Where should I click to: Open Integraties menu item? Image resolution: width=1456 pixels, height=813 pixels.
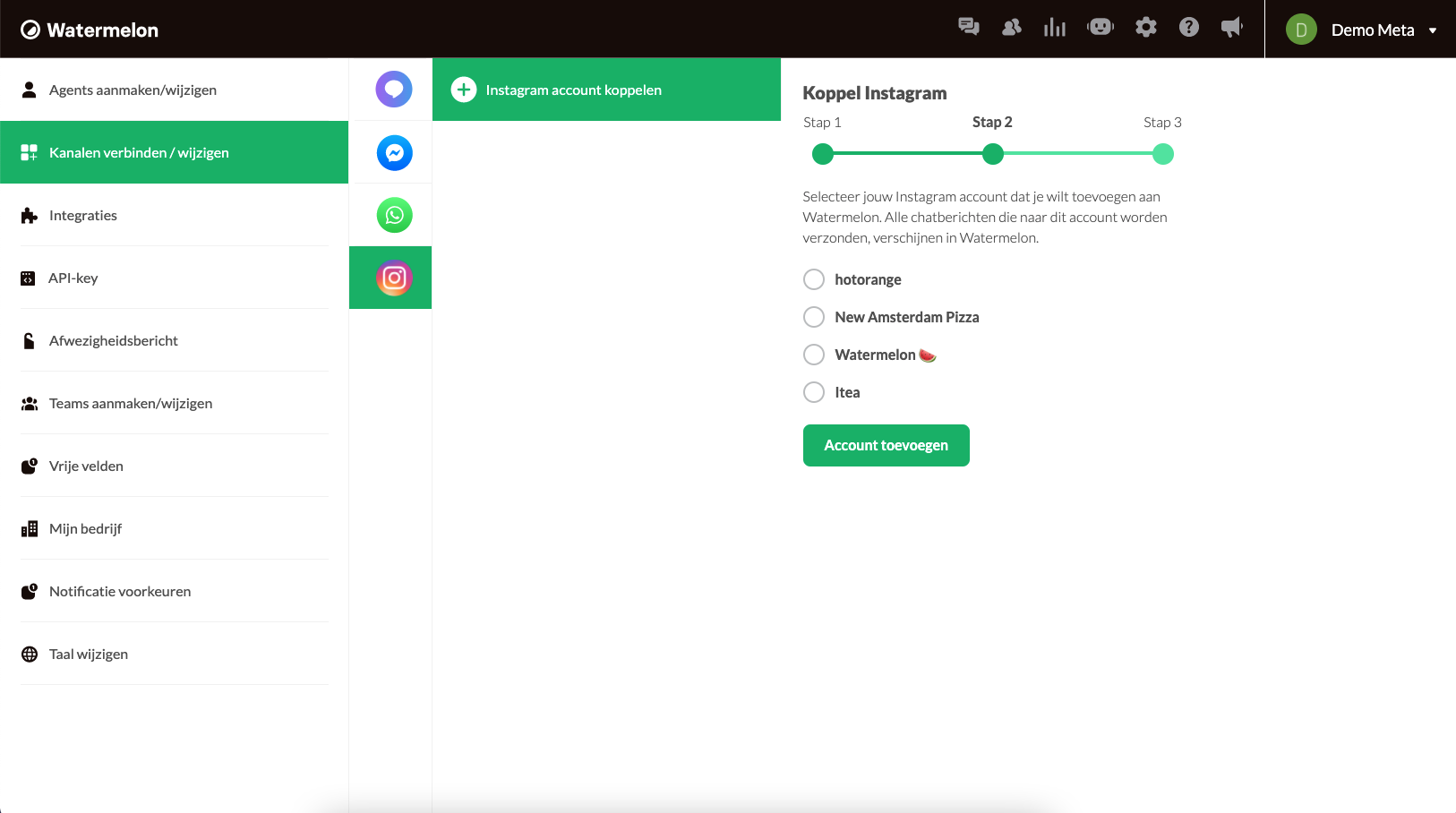174,215
